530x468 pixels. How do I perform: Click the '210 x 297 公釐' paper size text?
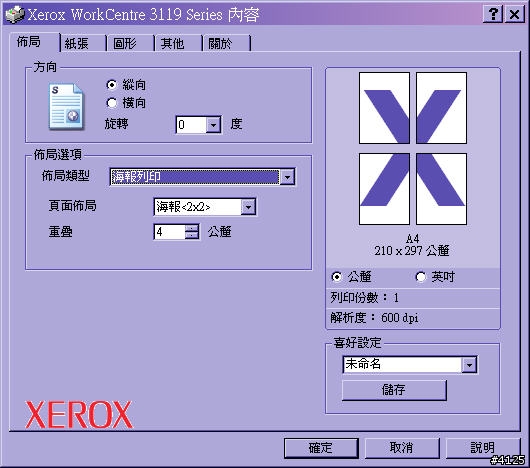point(412,251)
